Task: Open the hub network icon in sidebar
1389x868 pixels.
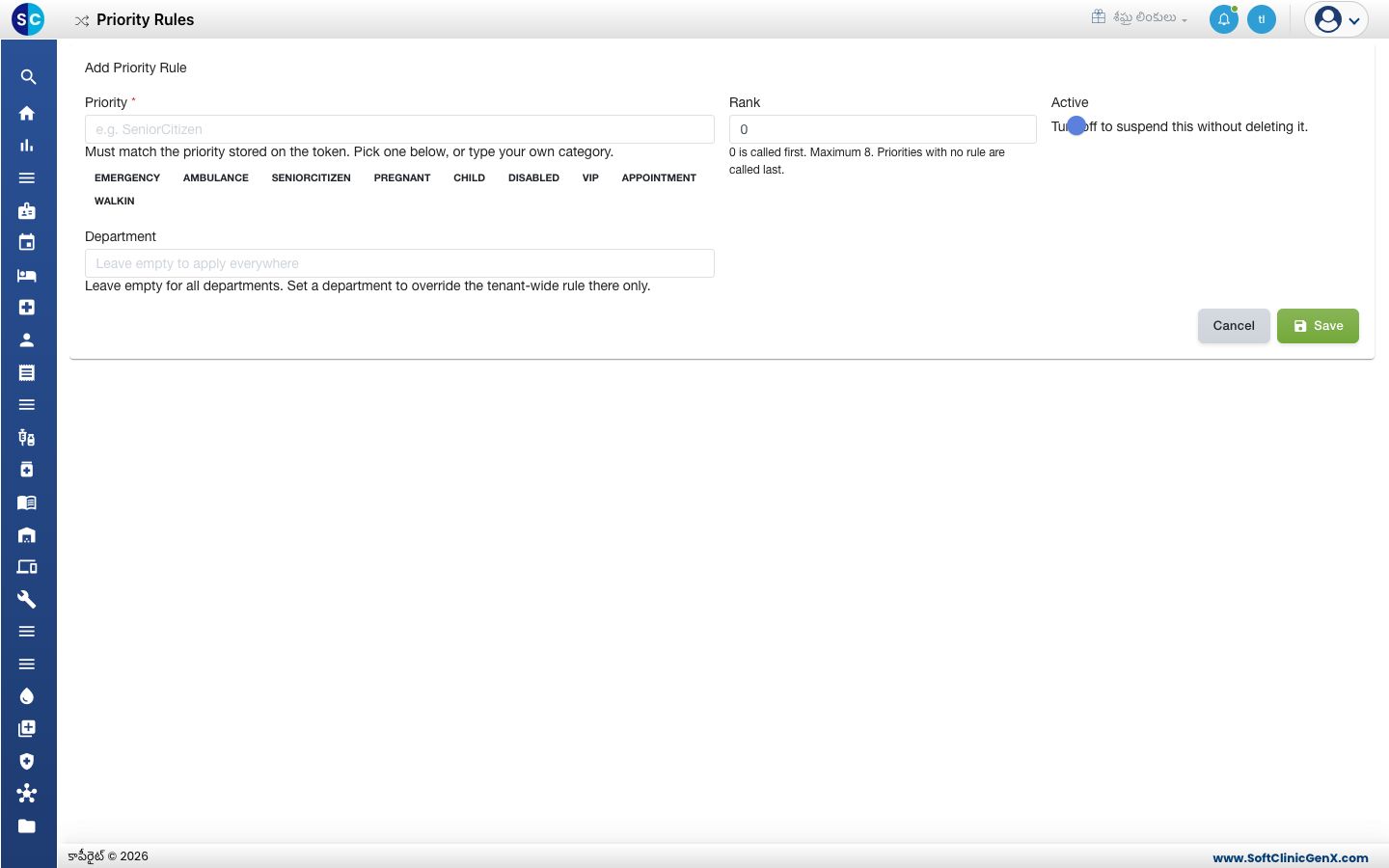Action: (x=27, y=794)
